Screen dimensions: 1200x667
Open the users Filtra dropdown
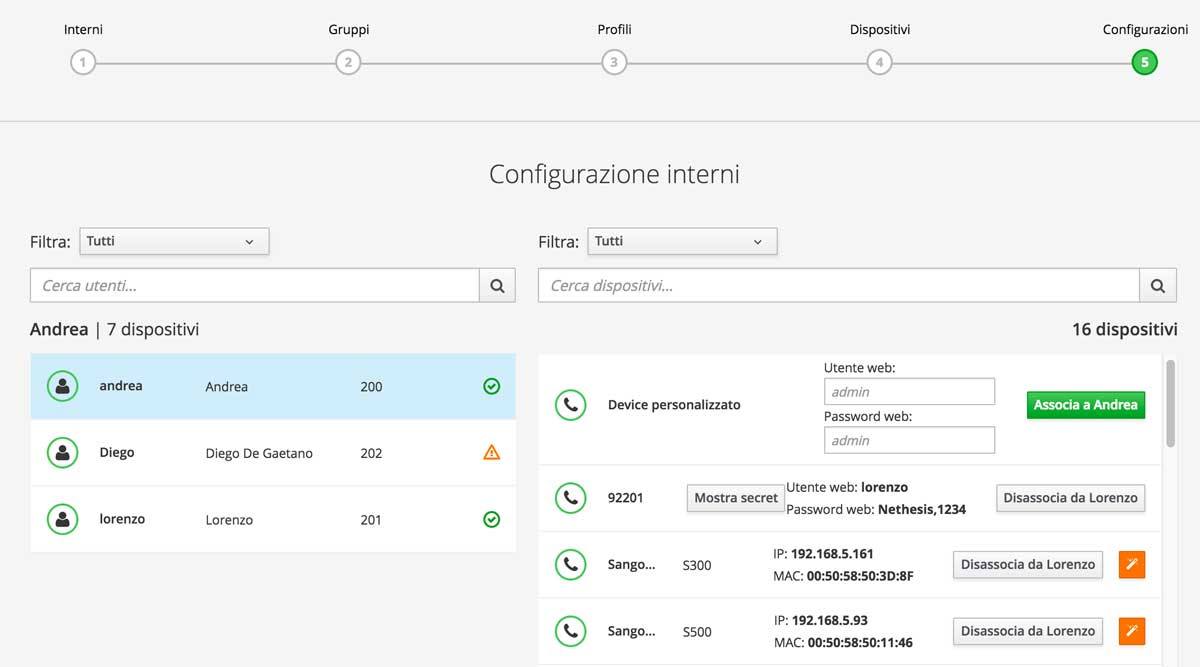click(x=174, y=241)
